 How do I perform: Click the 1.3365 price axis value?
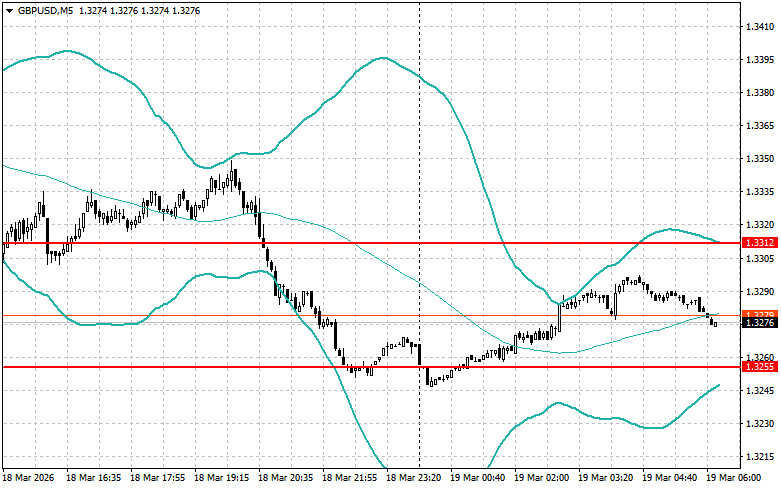pos(760,126)
